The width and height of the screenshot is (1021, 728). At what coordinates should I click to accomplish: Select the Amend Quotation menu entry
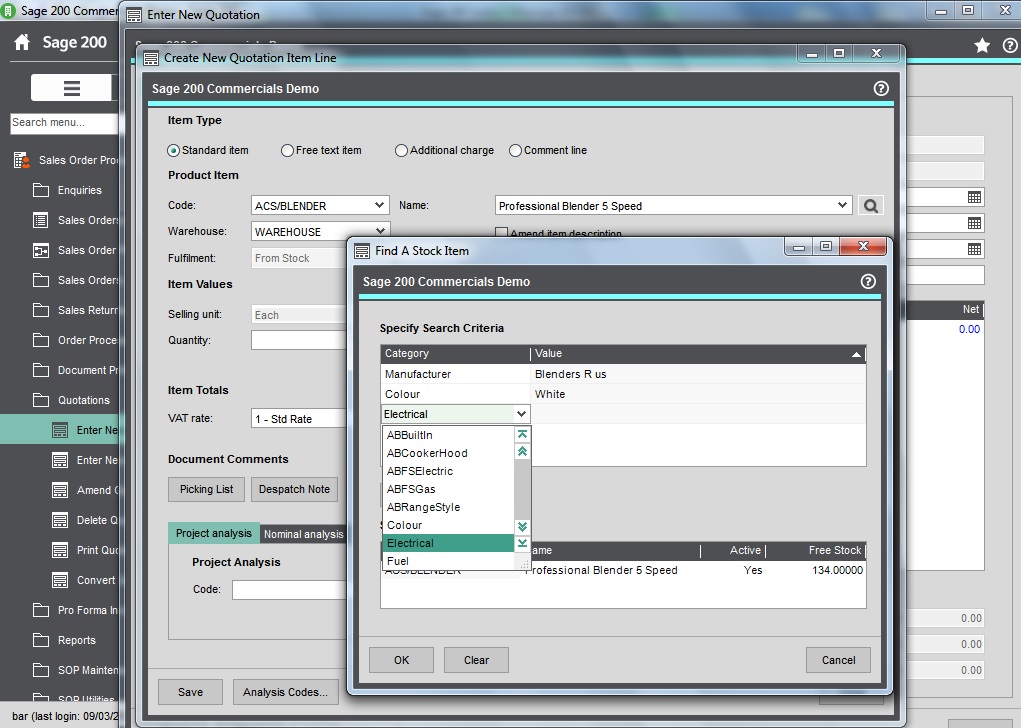[x=85, y=490]
